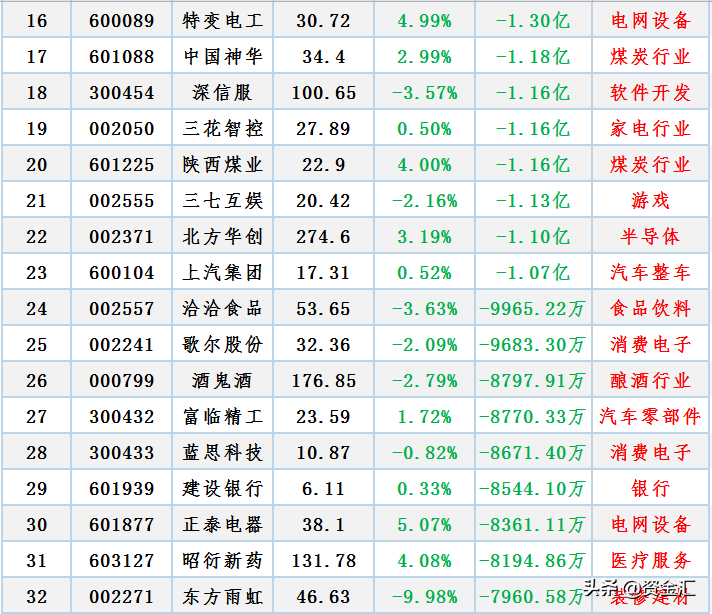Select stock name 酒鬼酒
Viewport: 712px width, 614px height.
click(222, 381)
